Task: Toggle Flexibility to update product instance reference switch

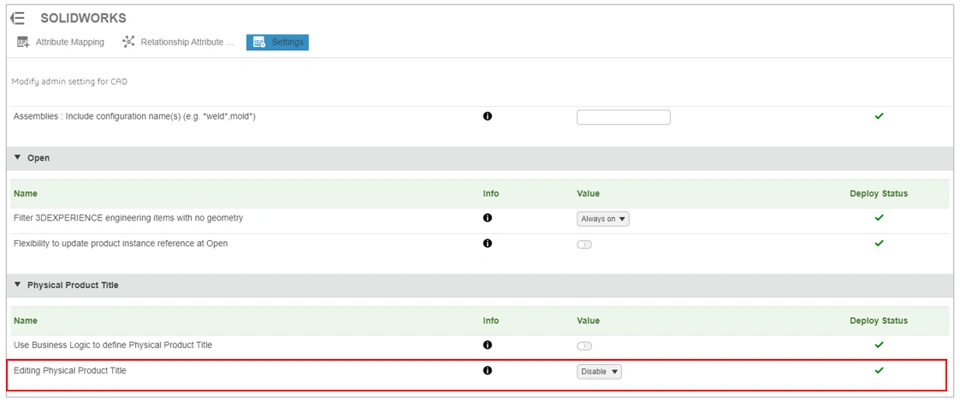Action: click(x=585, y=244)
